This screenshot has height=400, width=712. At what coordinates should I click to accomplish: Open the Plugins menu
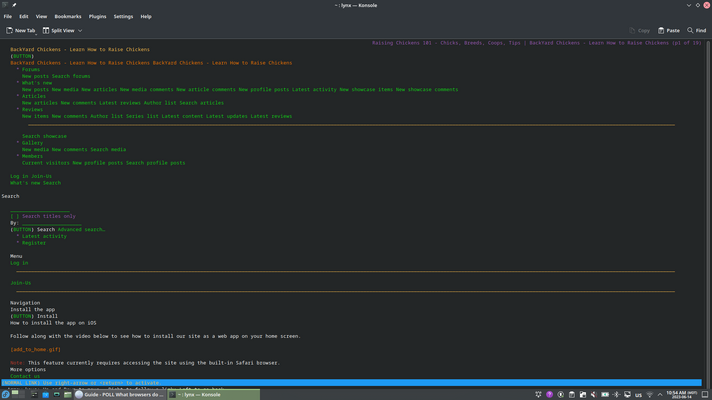[97, 16]
